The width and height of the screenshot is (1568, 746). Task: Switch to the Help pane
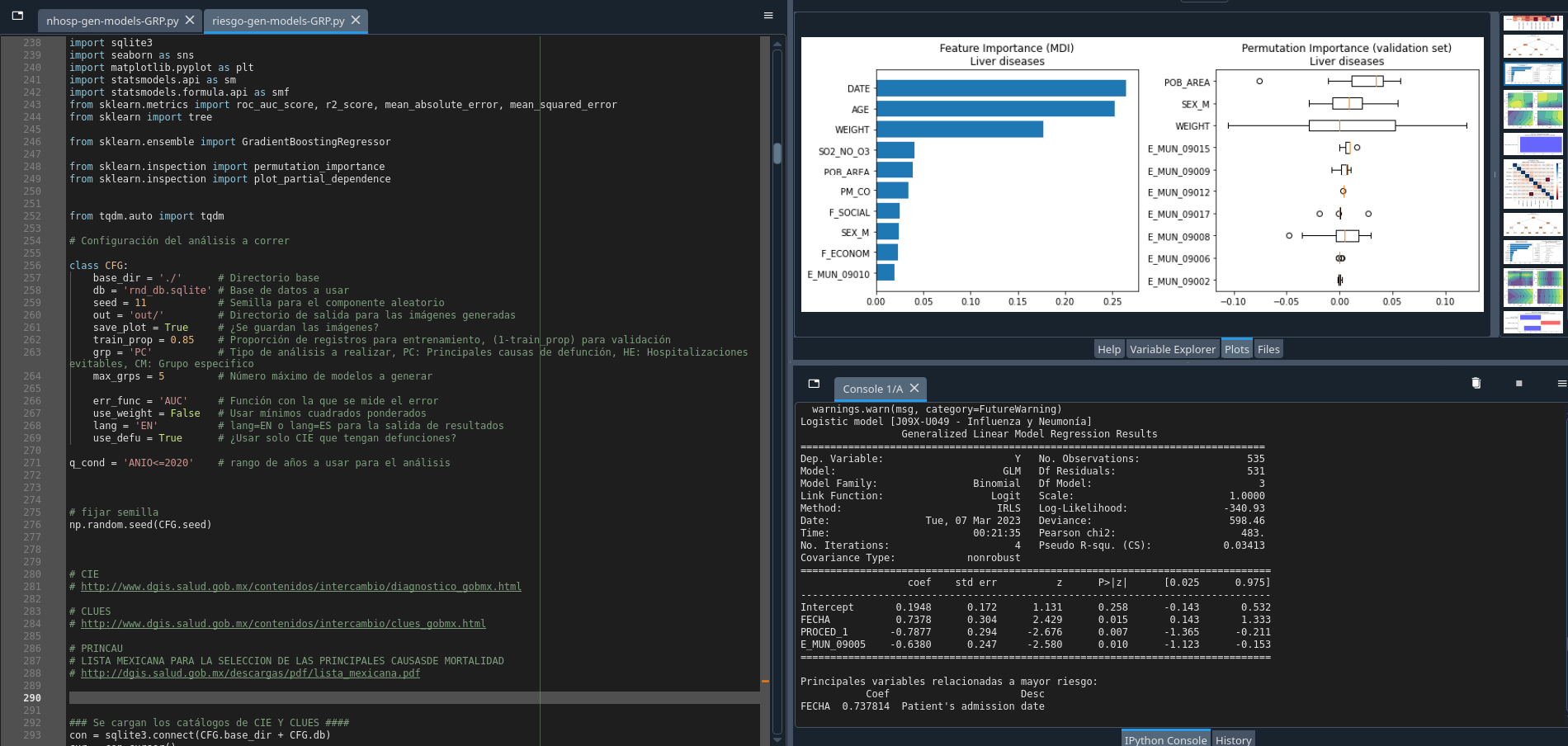(1109, 348)
